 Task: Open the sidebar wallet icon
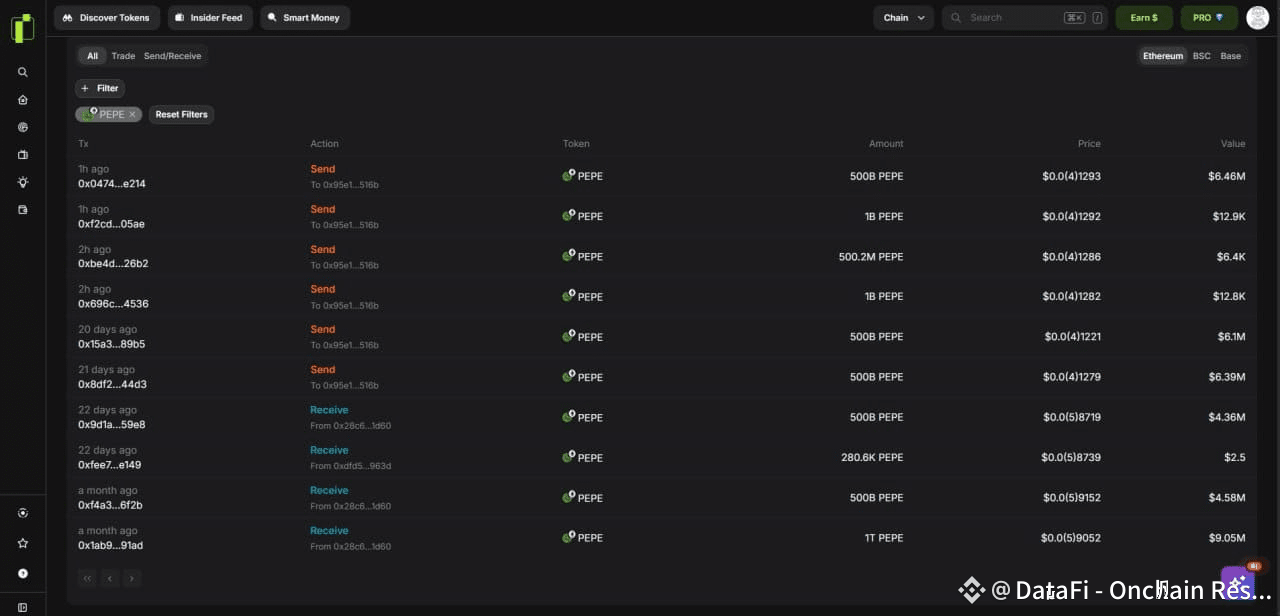tap(23, 210)
